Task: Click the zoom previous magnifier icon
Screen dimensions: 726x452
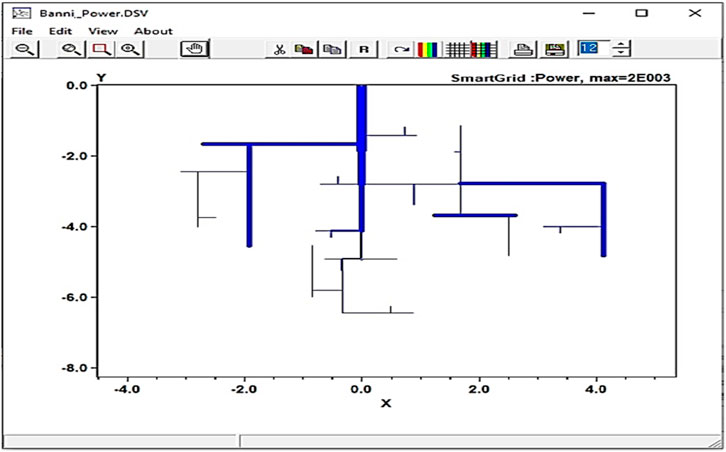Action: [x=72, y=49]
